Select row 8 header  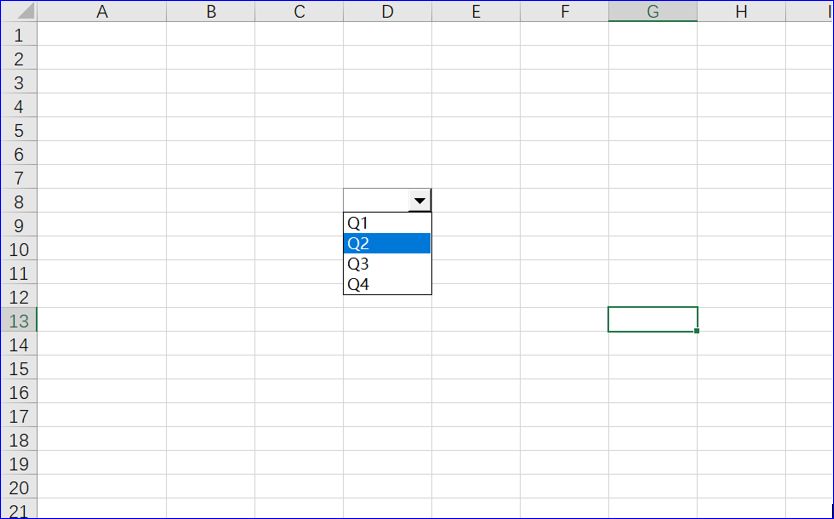tap(19, 202)
